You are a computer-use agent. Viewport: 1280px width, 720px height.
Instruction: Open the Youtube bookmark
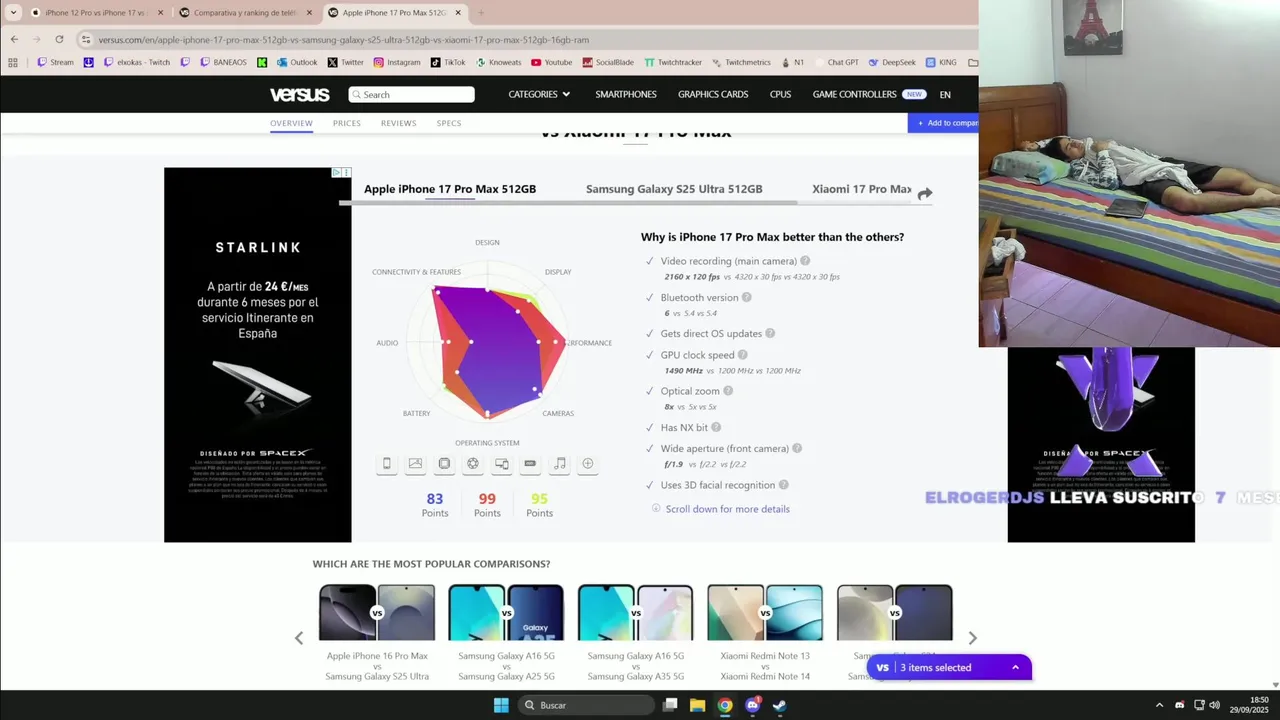[x=552, y=62]
